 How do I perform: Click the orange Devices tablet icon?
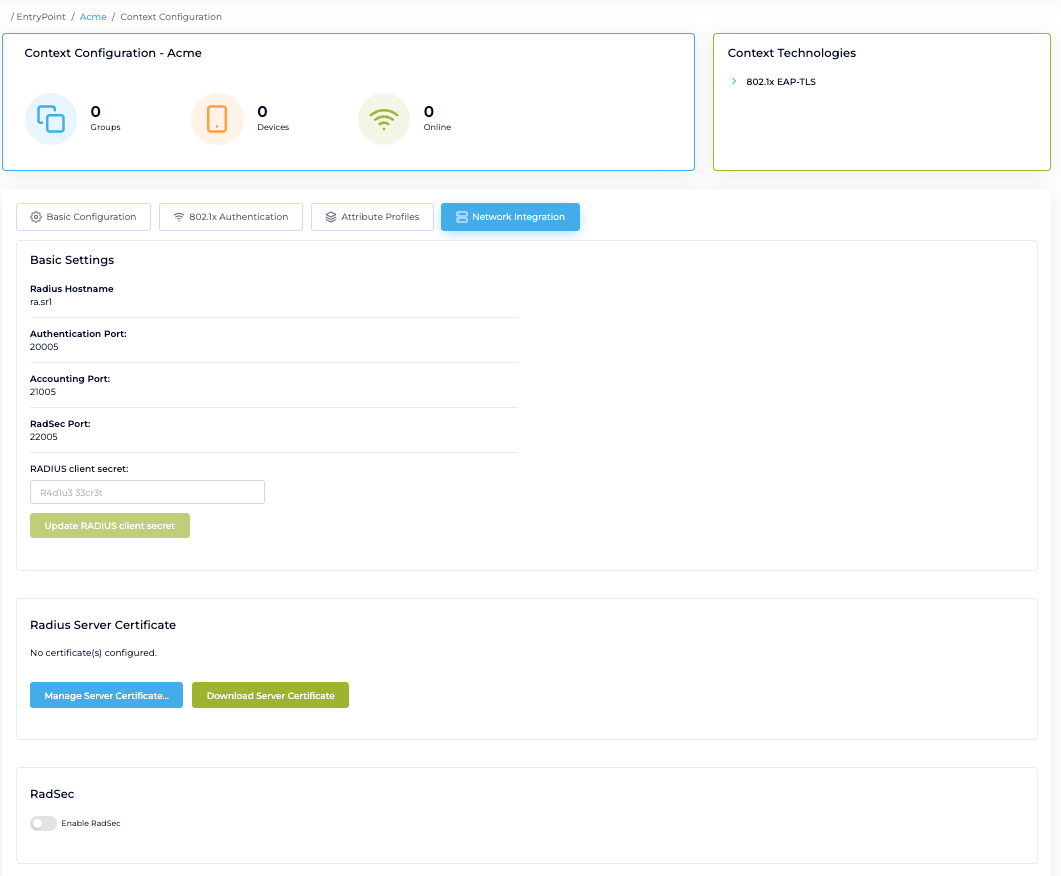(217, 119)
